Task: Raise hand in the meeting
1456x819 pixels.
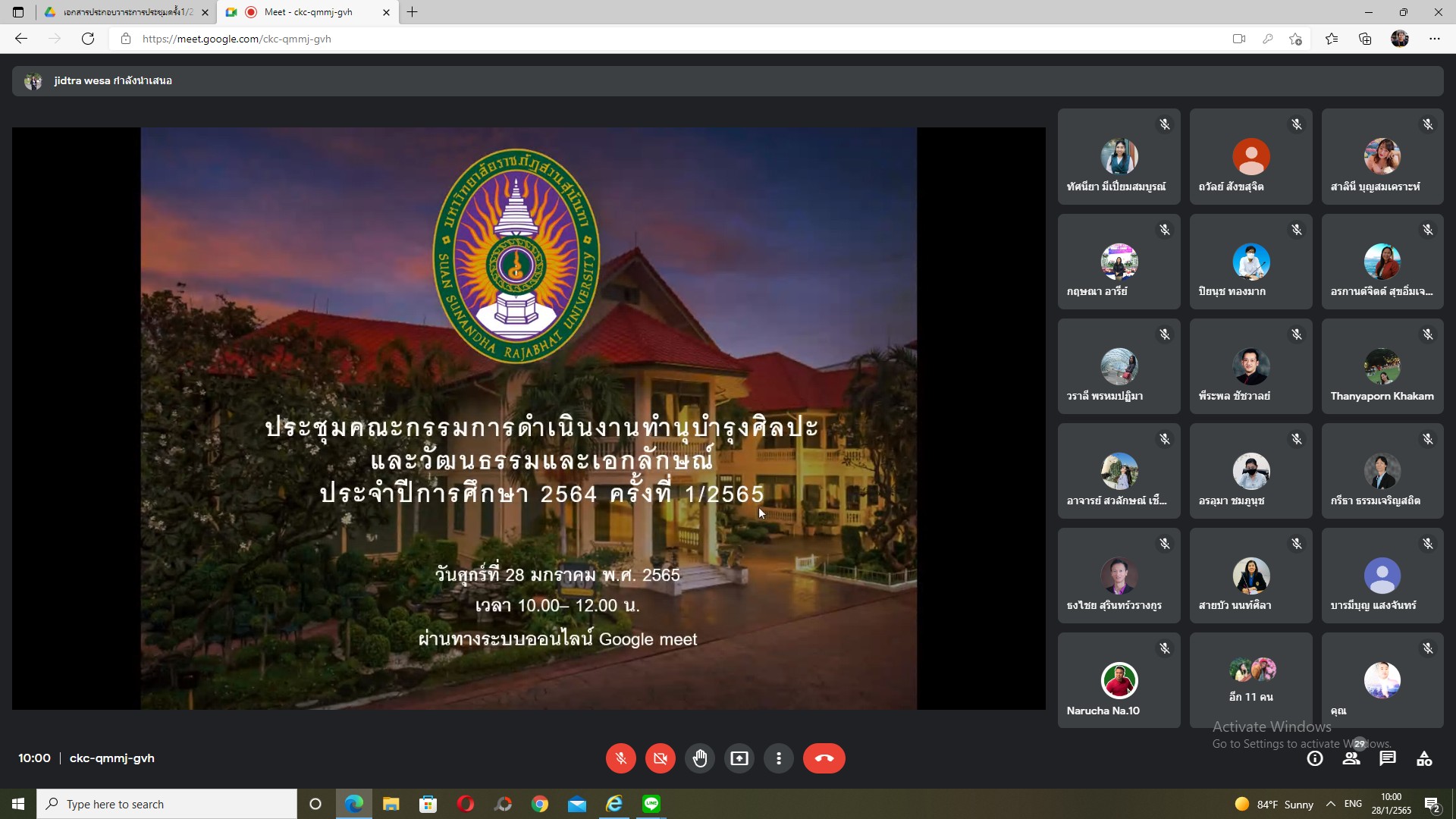Action: tap(699, 758)
